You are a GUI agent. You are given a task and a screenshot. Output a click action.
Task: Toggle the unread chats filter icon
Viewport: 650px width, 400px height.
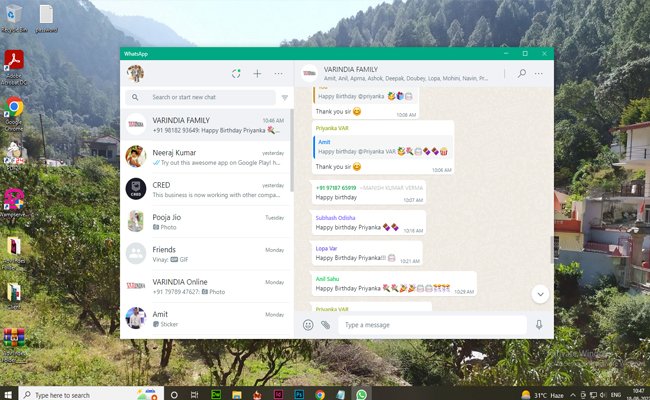pyautogui.click(x=284, y=98)
